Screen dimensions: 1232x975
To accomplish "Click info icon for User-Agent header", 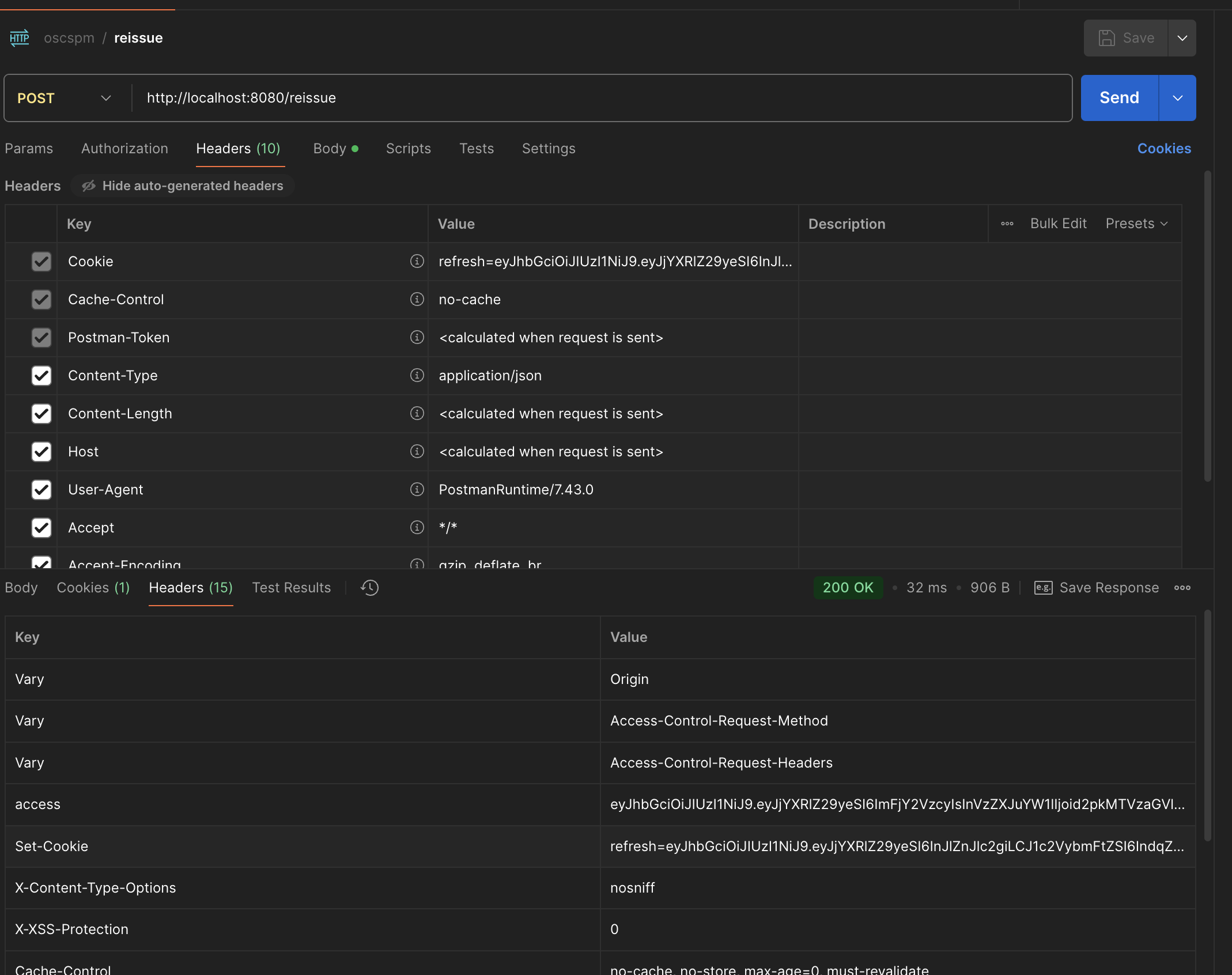I will (x=417, y=489).
